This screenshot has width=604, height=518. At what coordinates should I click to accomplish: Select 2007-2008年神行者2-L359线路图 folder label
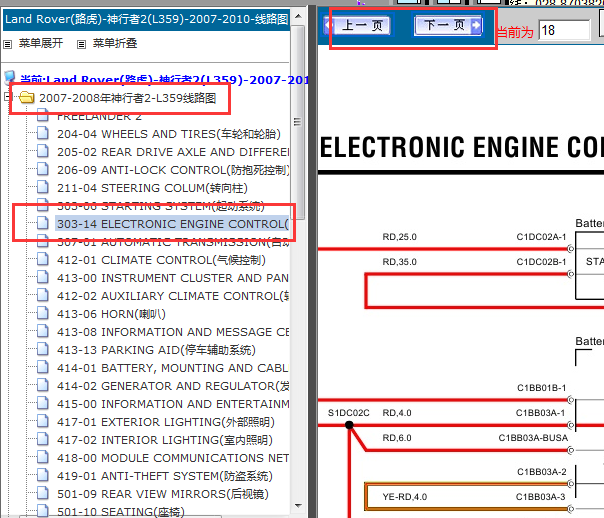(x=128, y=98)
